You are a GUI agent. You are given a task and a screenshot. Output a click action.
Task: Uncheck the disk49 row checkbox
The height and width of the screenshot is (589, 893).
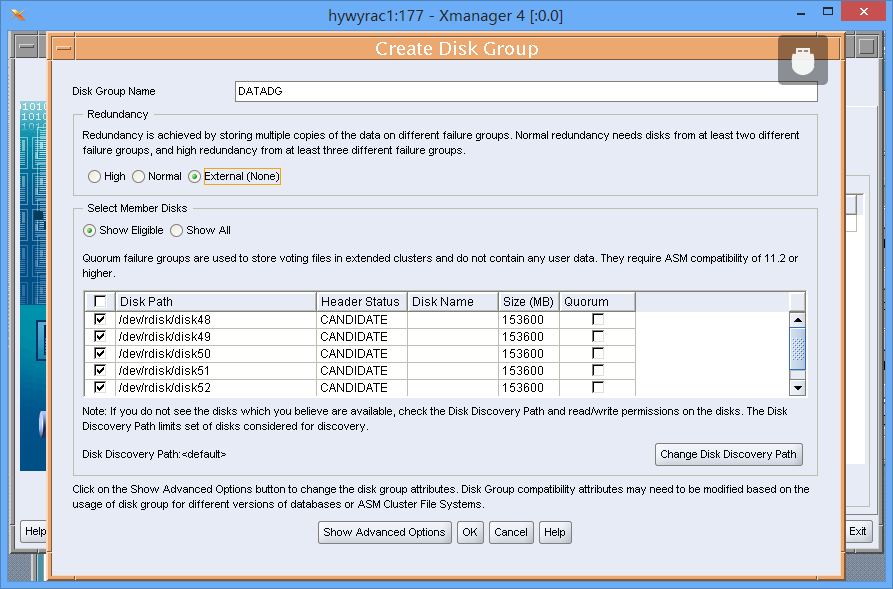[100, 337]
